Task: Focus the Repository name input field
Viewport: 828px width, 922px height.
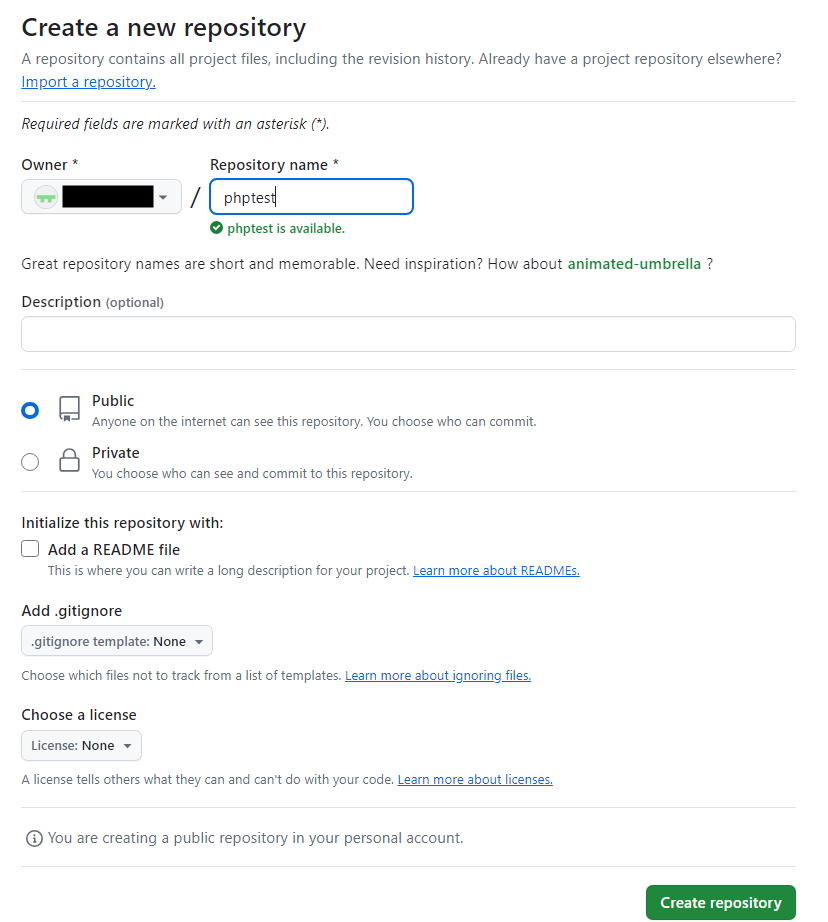Action: 312,197
